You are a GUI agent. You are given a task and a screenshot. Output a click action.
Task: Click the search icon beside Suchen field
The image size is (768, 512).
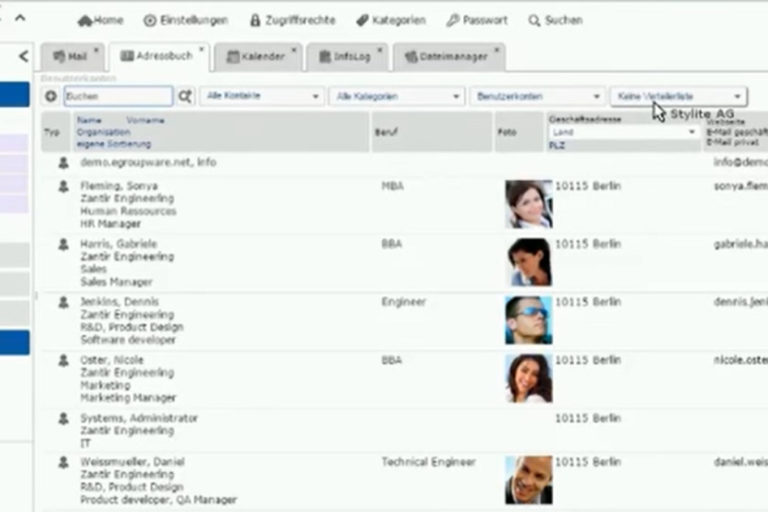coord(185,96)
